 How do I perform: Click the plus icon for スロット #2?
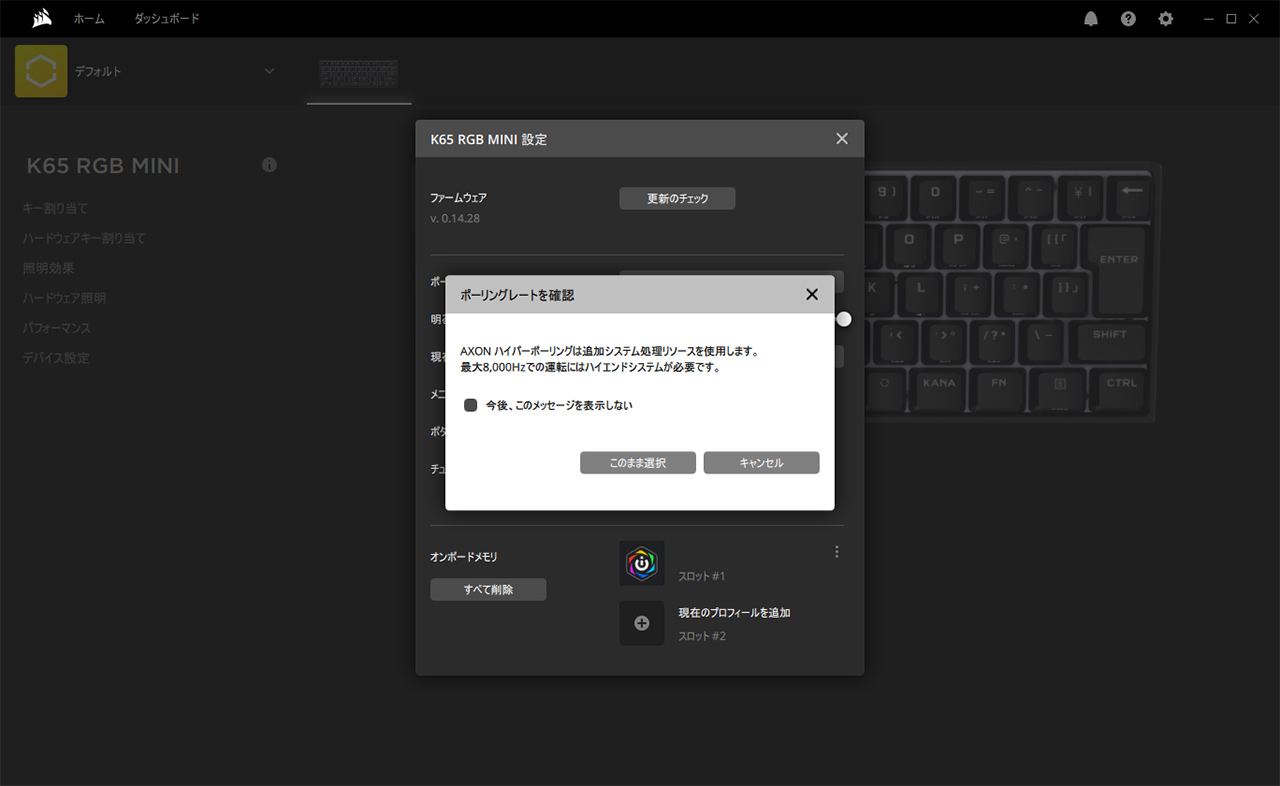click(x=642, y=623)
